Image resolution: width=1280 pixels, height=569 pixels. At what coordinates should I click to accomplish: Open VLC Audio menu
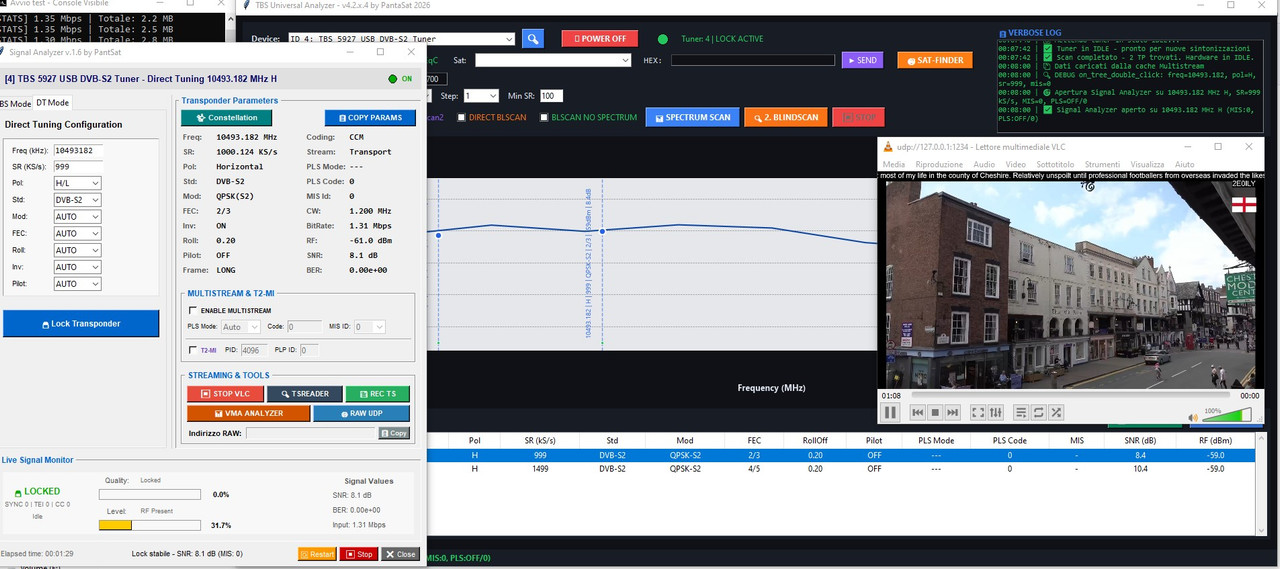click(984, 164)
